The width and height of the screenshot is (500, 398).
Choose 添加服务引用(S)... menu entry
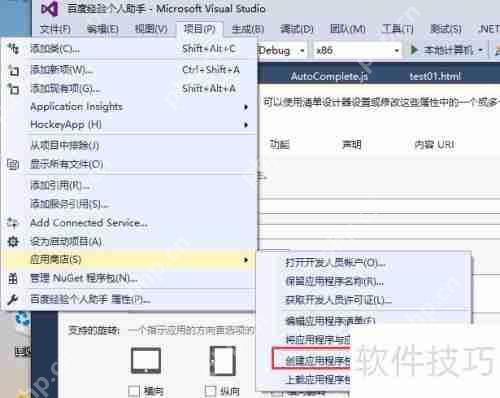(129, 204)
